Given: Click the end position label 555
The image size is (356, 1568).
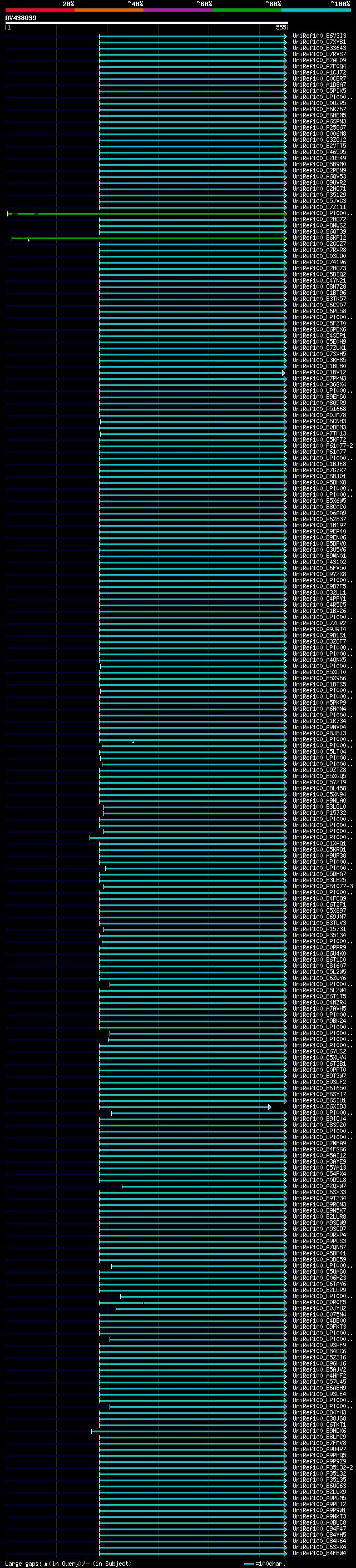Looking at the screenshot, I should point(280,27).
